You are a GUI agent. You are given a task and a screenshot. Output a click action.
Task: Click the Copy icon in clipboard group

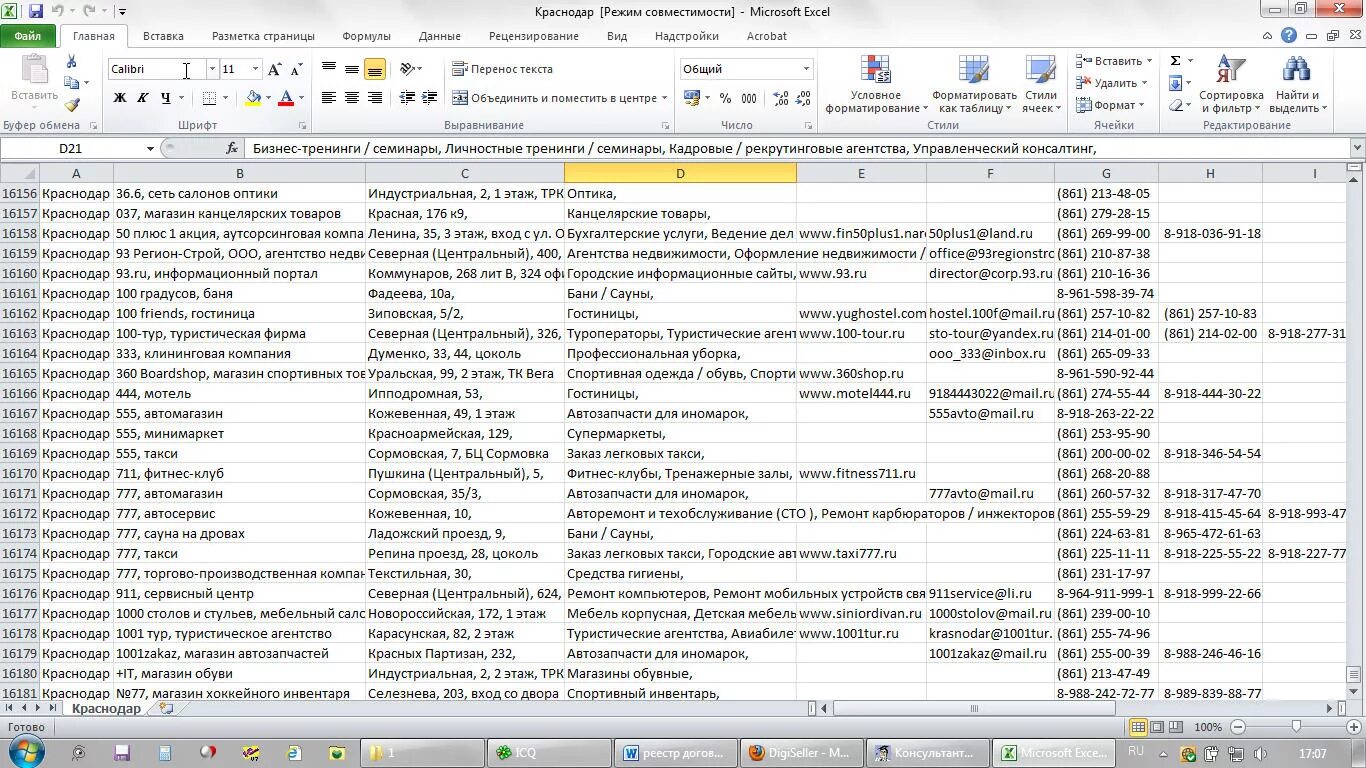click(x=72, y=83)
